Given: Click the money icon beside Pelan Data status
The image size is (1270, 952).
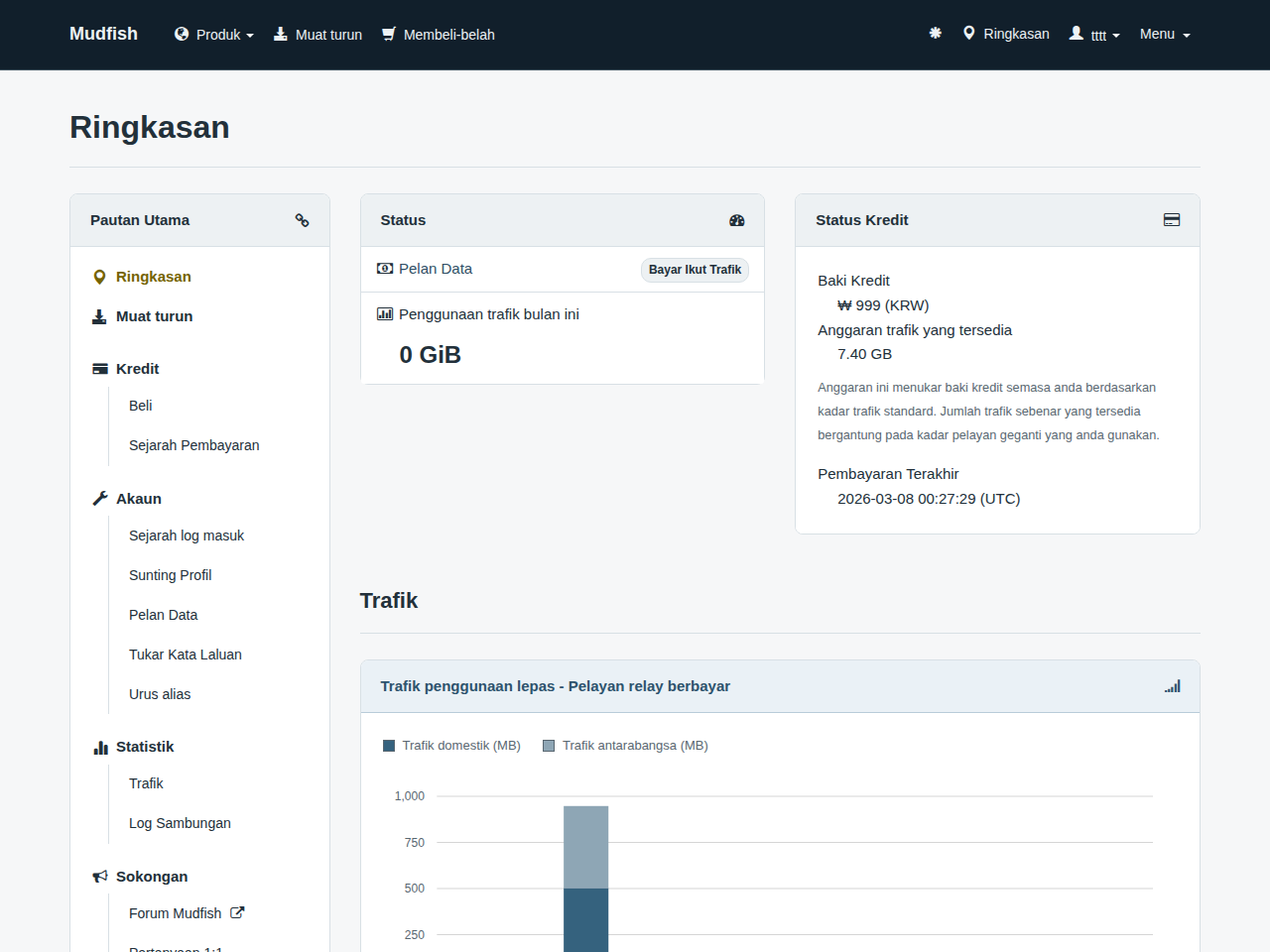Looking at the screenshot, I should pos(385,269).
